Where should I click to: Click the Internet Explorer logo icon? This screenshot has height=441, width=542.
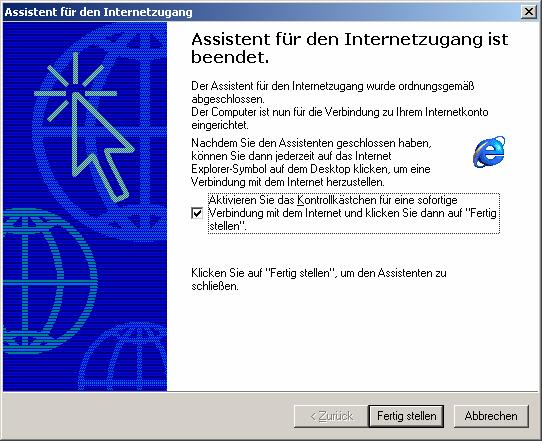click(489, 152)
